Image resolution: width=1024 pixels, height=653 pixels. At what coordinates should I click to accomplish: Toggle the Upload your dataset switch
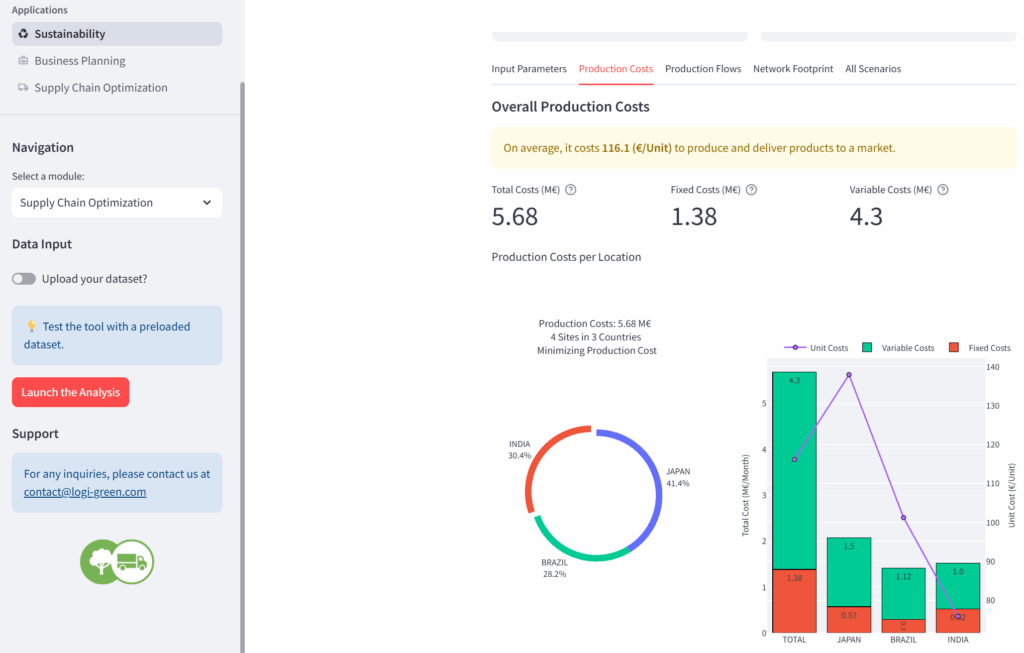pyautogui.click(x=24, y=279)
